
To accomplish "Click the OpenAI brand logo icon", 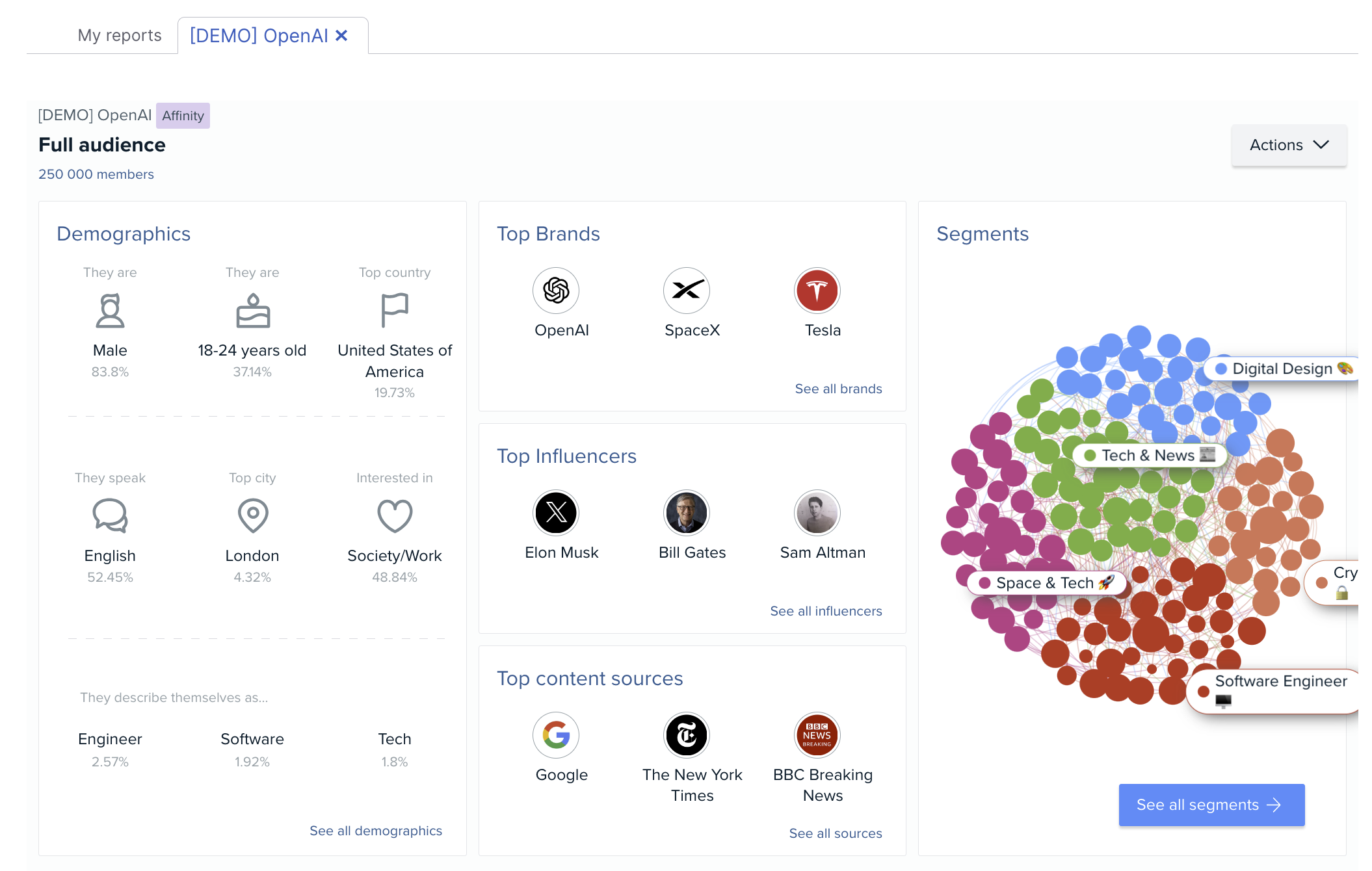I will 556,291.
